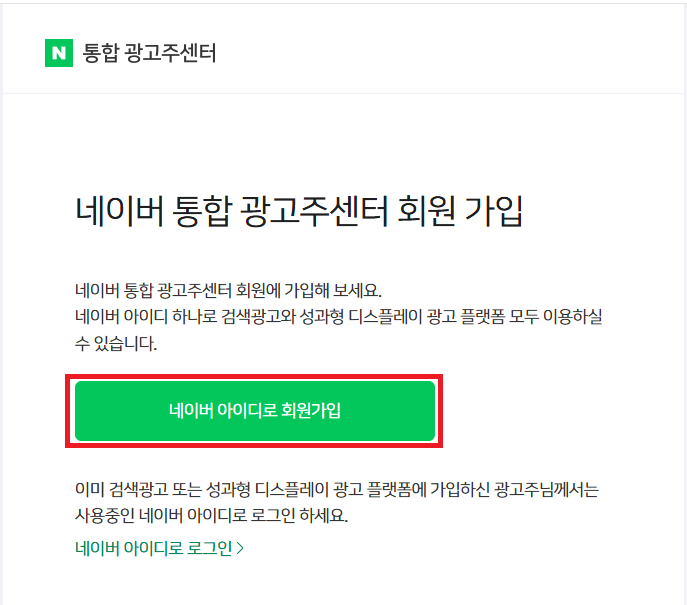Click the chevron arrow after 로그인 link

tap(240, 548)
